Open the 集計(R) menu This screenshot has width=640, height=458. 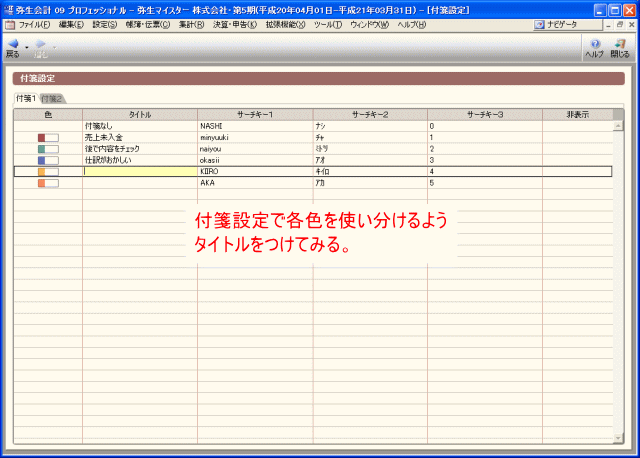[191, 25]
